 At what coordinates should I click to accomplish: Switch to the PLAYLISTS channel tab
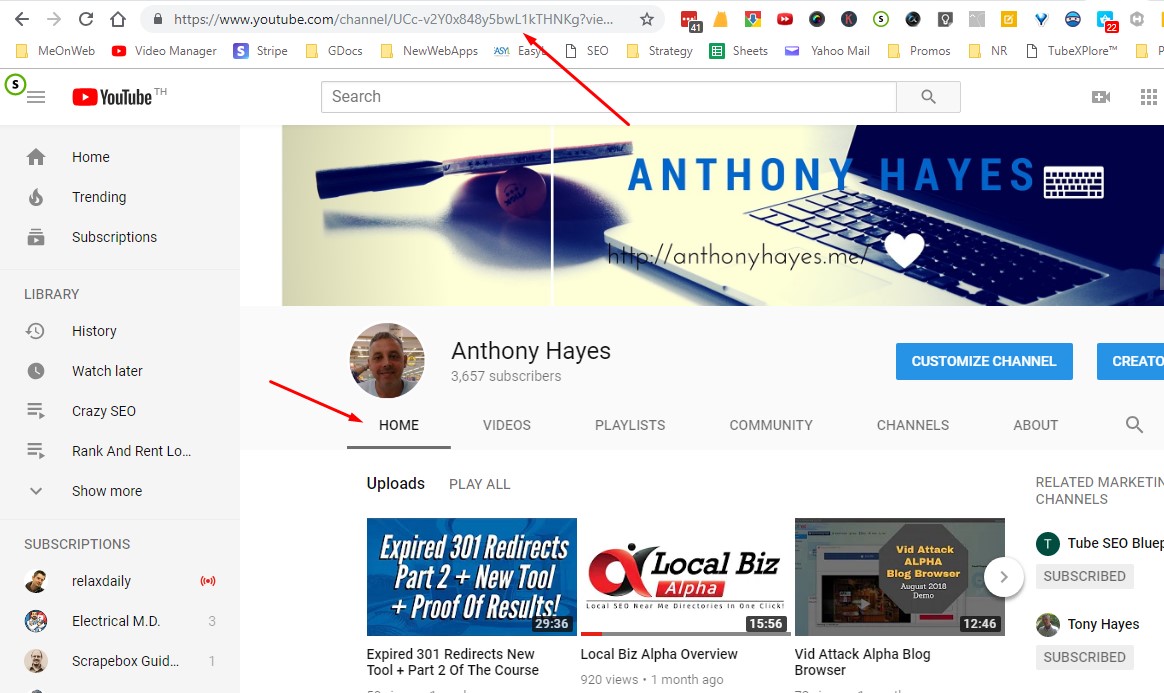click(x=630, y=425)
